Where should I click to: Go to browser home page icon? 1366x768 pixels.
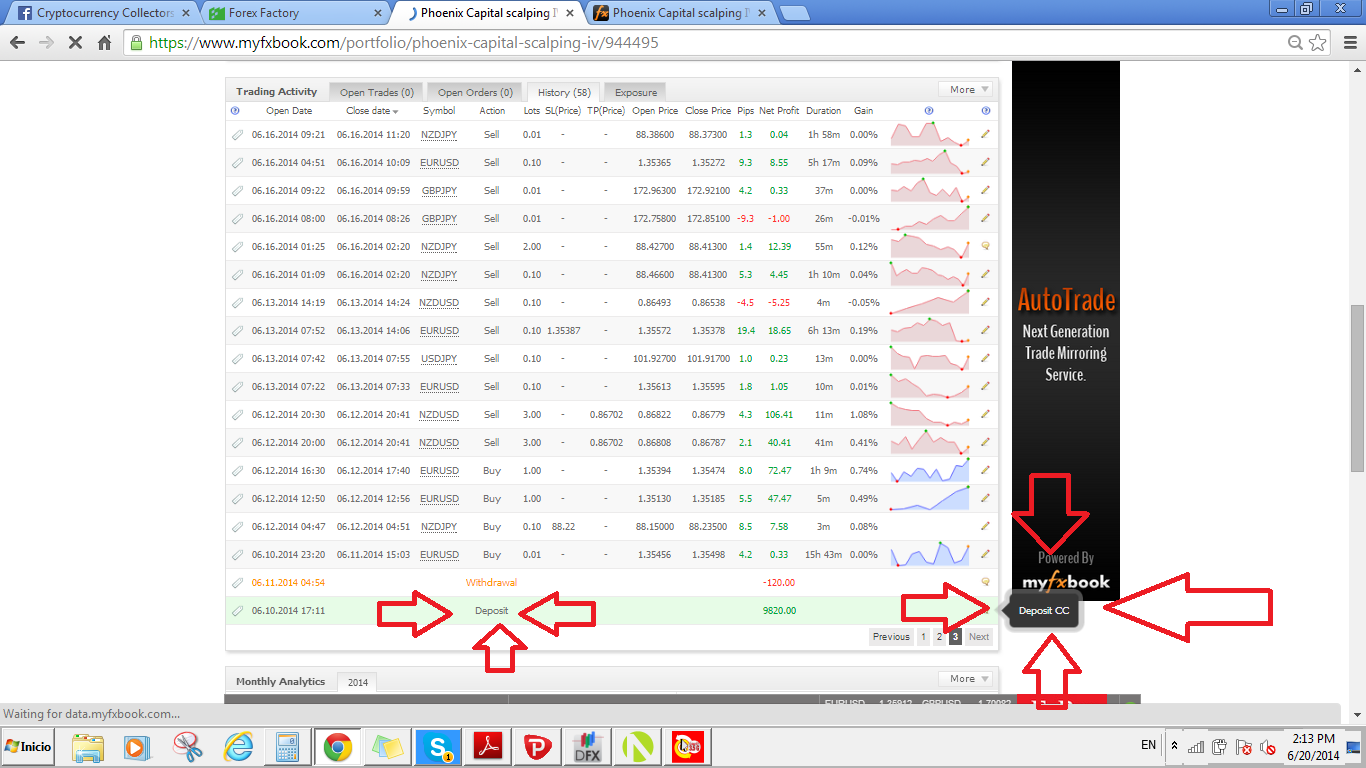coord(105,43)
